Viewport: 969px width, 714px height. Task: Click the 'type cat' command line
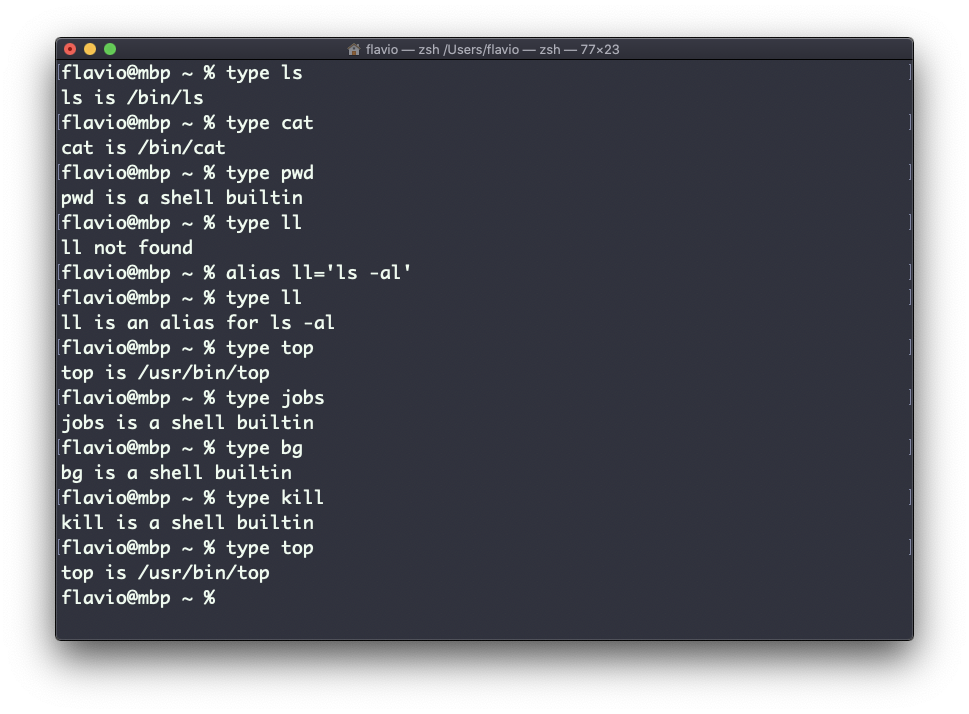coord(269,123)
